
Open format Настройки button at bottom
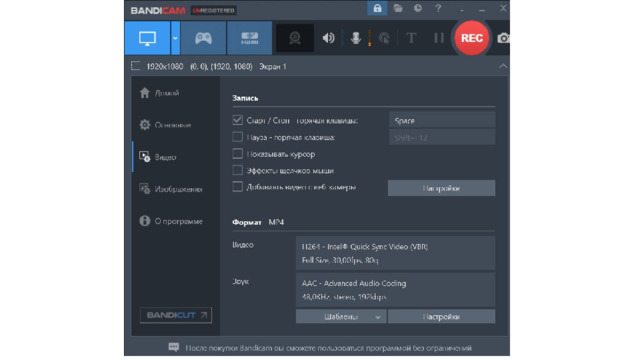441,316
